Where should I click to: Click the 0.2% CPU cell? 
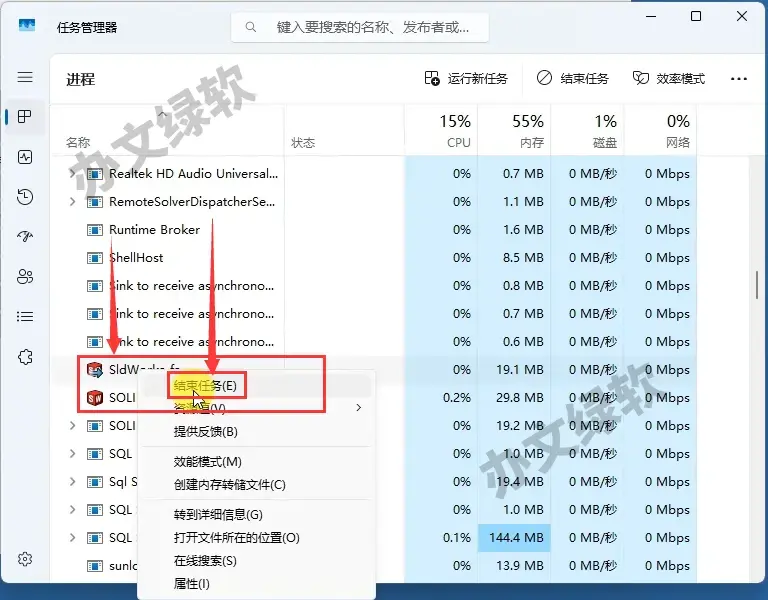point(441,398)
